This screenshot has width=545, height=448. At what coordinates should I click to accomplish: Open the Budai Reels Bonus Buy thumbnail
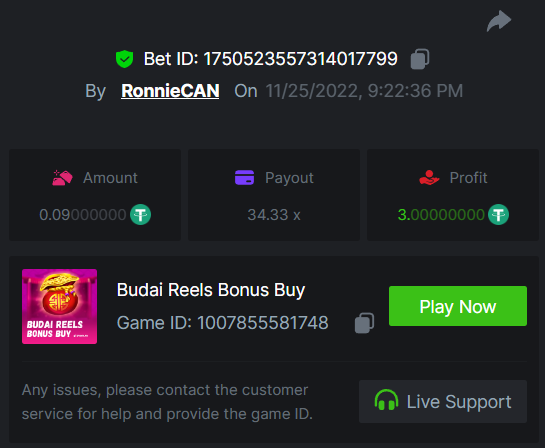[x=59, y=307]
